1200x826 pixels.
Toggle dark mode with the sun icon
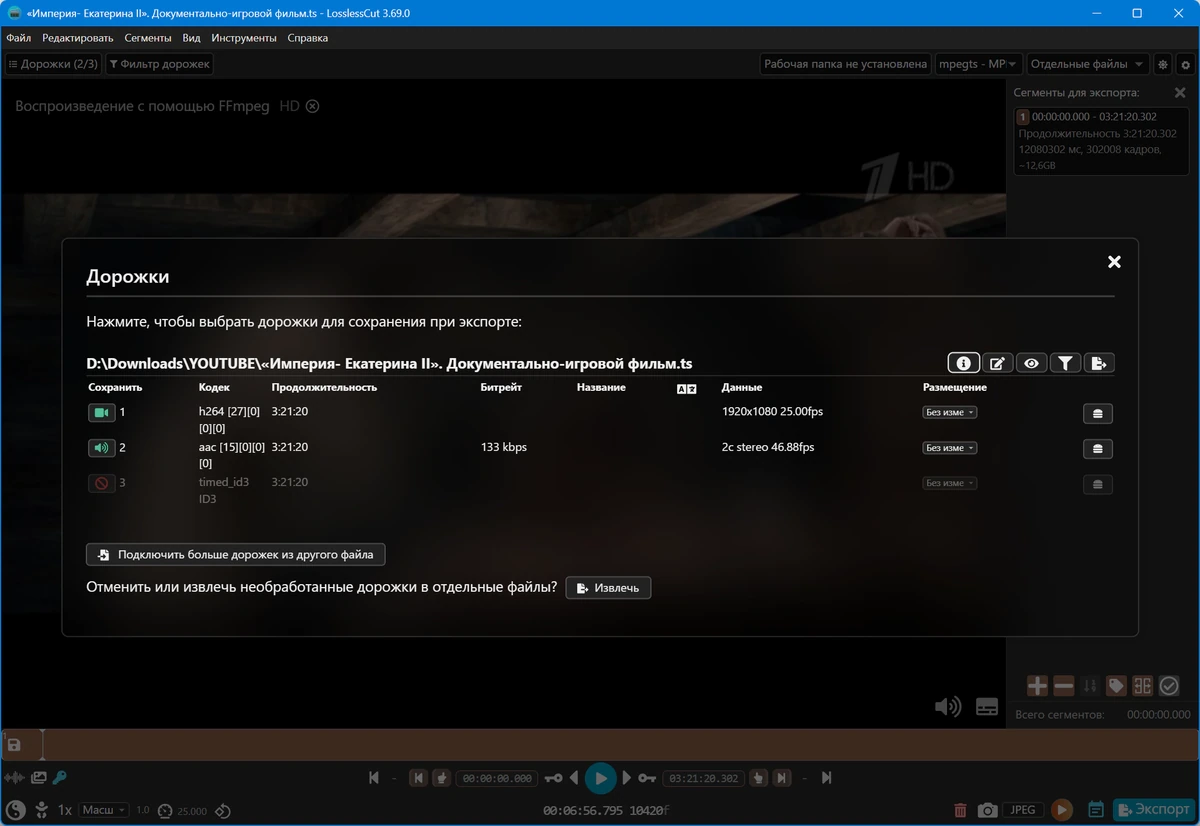tap(1163, 64)
